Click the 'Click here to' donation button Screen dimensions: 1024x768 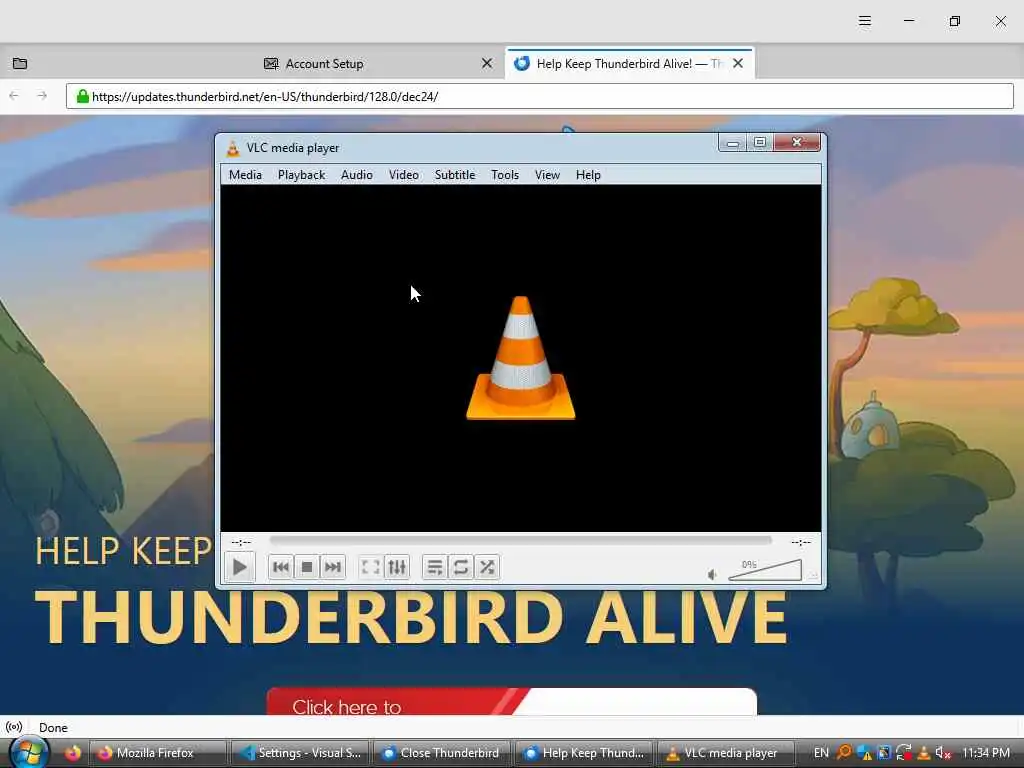[x=512, y=702]
